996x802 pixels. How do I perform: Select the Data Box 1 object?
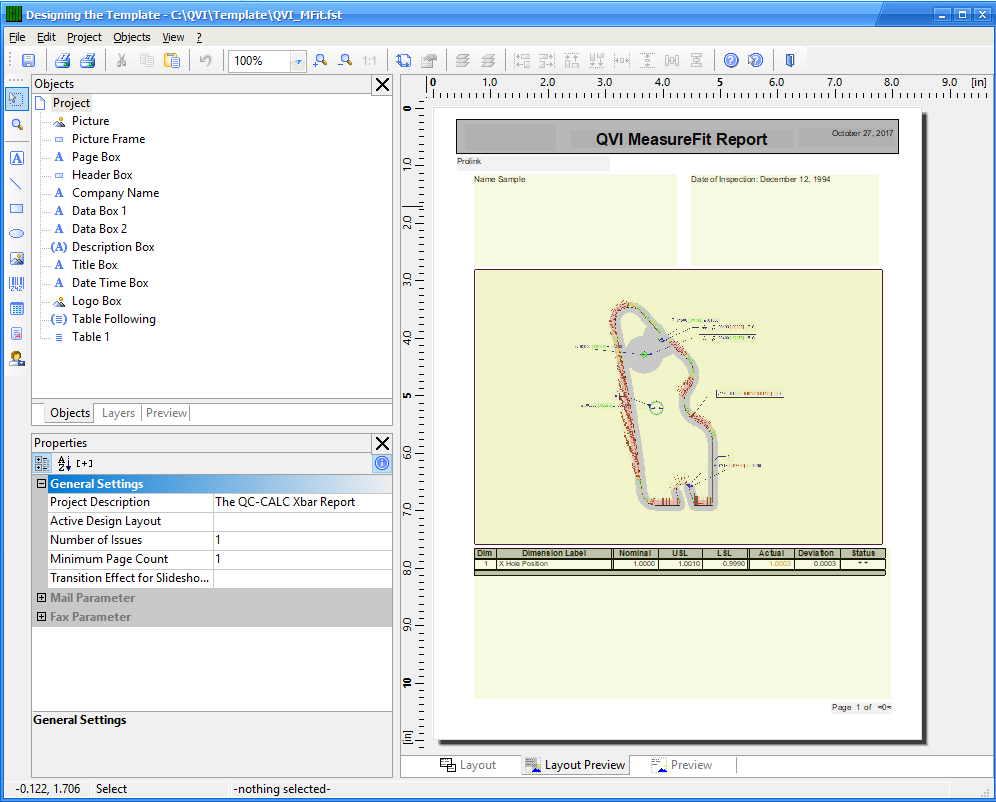point(99,211)
